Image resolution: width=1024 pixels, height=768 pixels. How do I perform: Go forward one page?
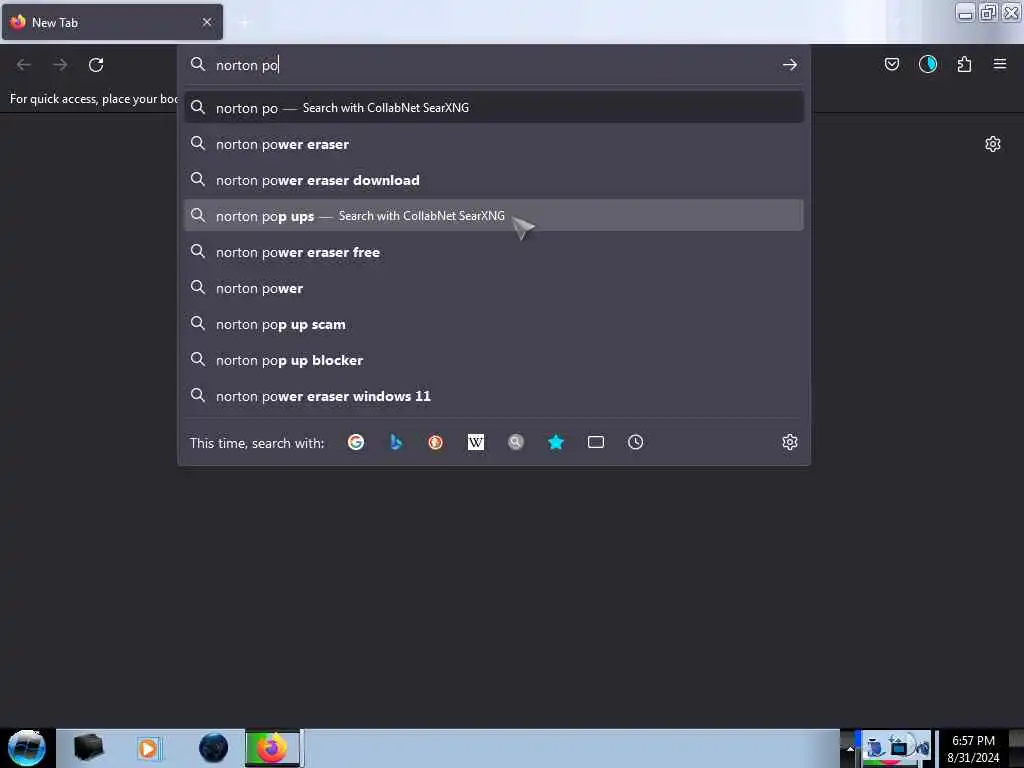pyautogui.click(x=60, y=65)
